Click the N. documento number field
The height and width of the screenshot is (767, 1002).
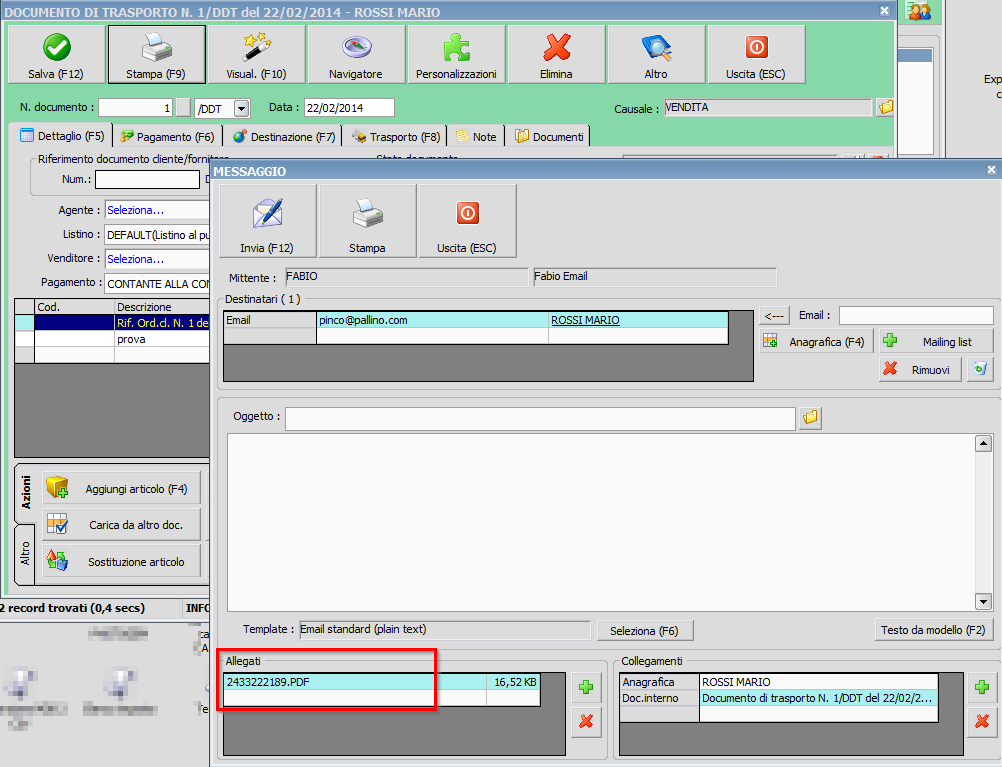click(x=135, y=108)
